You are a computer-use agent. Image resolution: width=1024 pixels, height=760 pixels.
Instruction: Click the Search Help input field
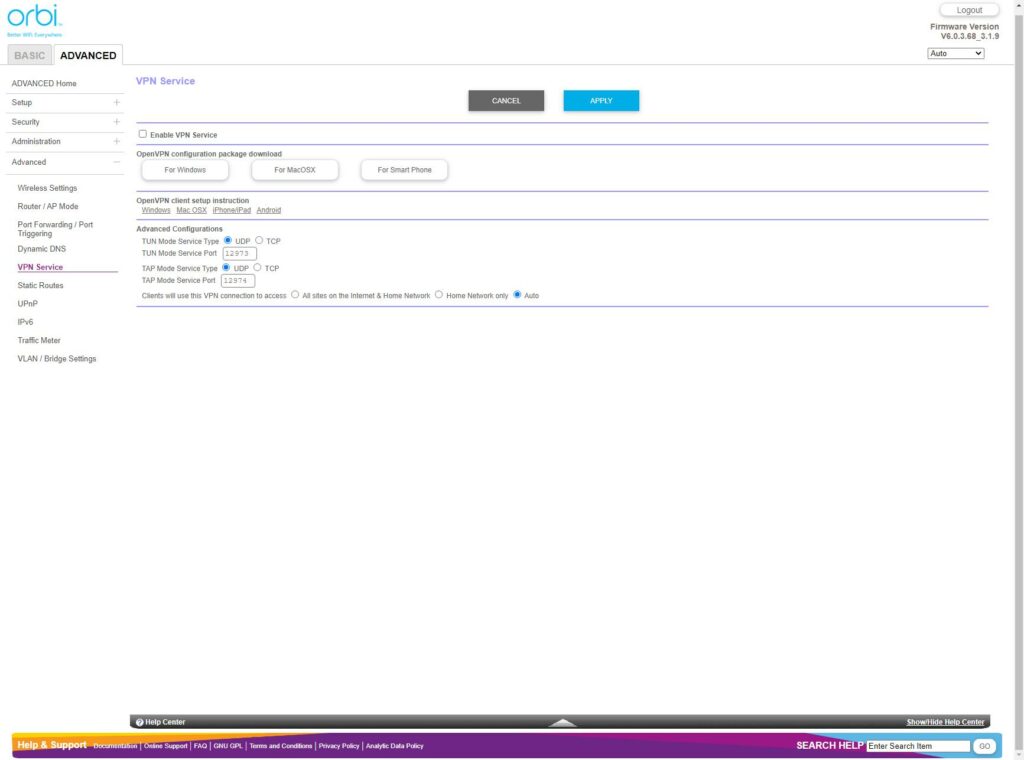click(918, 746)
